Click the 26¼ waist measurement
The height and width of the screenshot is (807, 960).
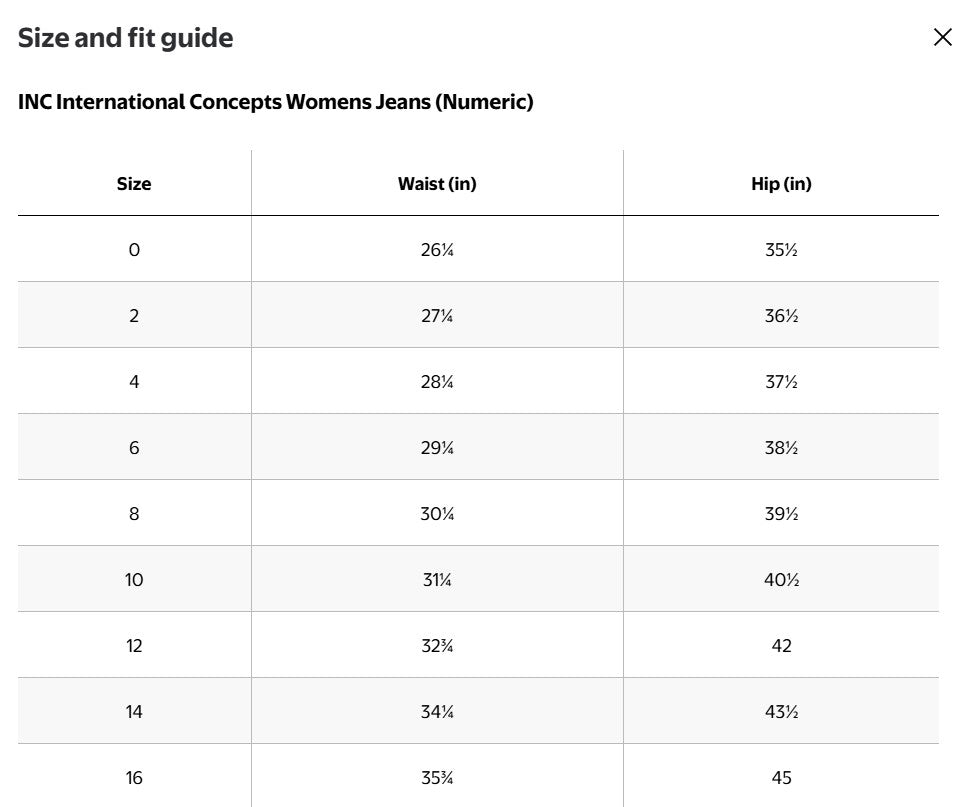pos(437,250)
